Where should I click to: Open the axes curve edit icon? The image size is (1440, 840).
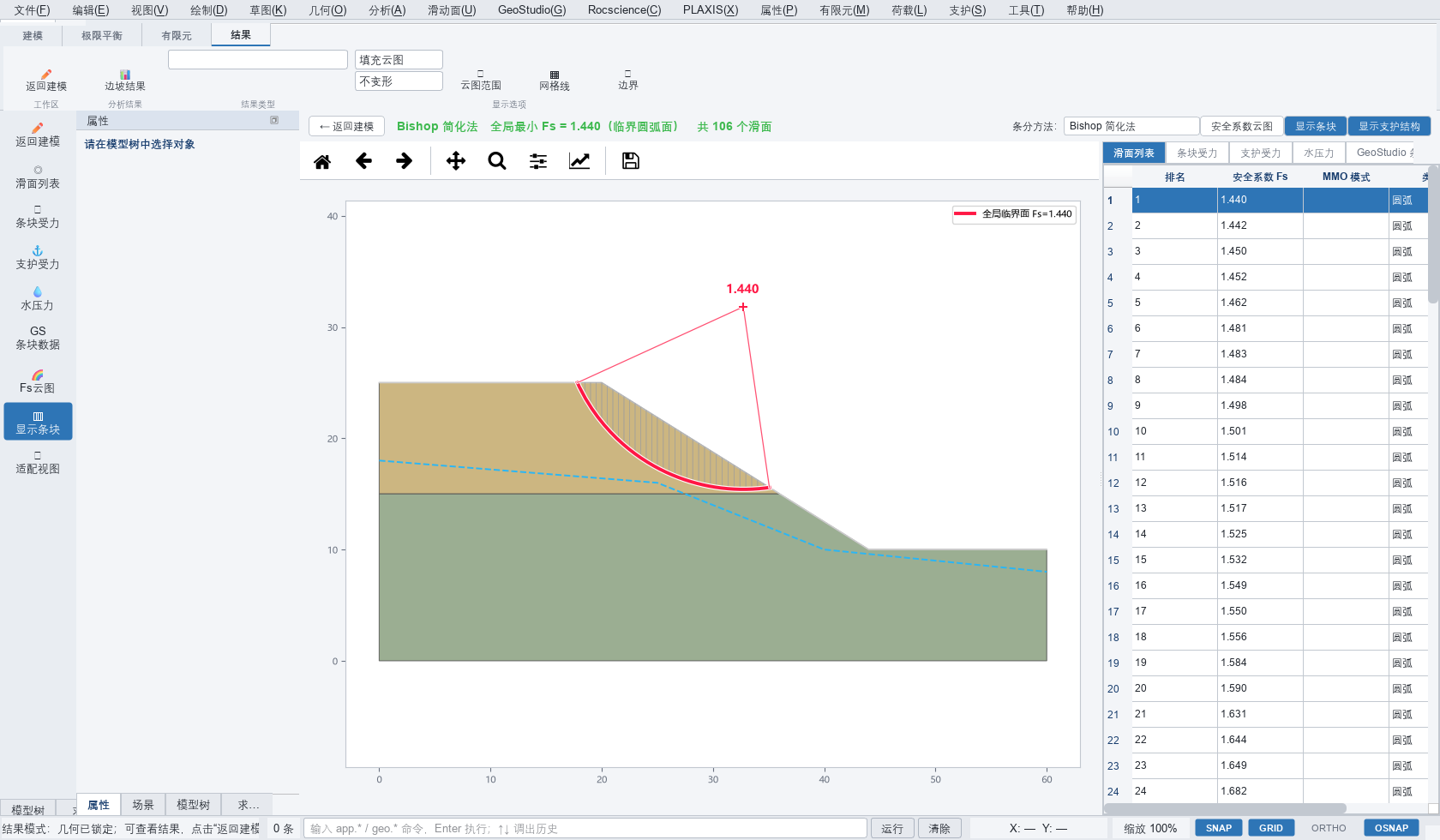(579, 161)
